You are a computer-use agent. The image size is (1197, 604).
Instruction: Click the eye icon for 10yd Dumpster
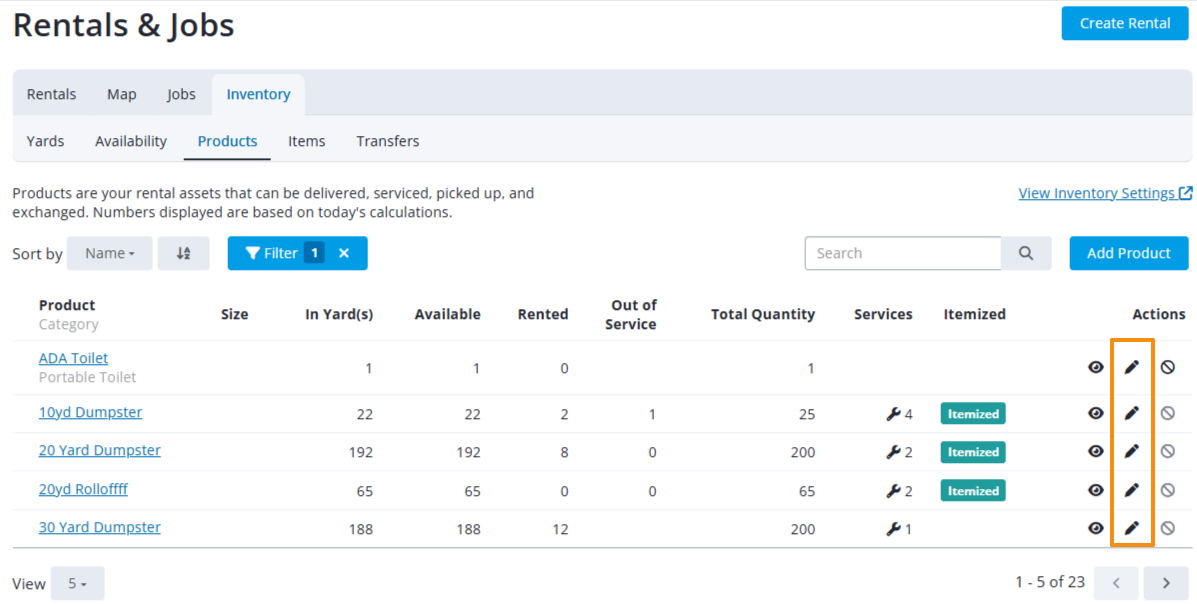pos(1095,413)
